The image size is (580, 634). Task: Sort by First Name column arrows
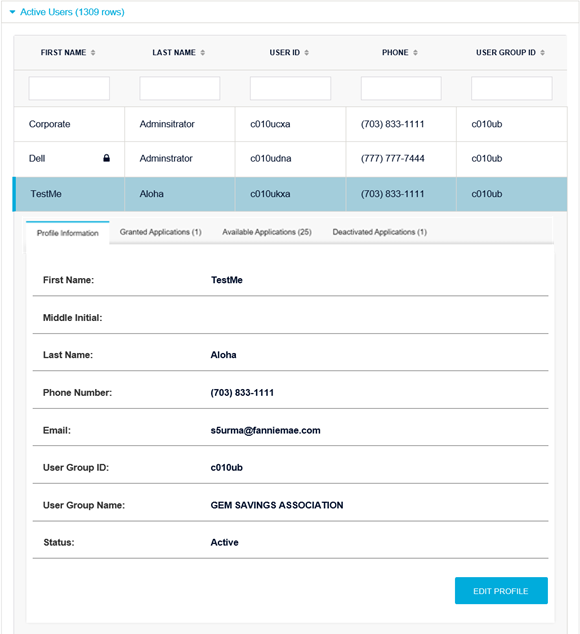pos(93,53)
